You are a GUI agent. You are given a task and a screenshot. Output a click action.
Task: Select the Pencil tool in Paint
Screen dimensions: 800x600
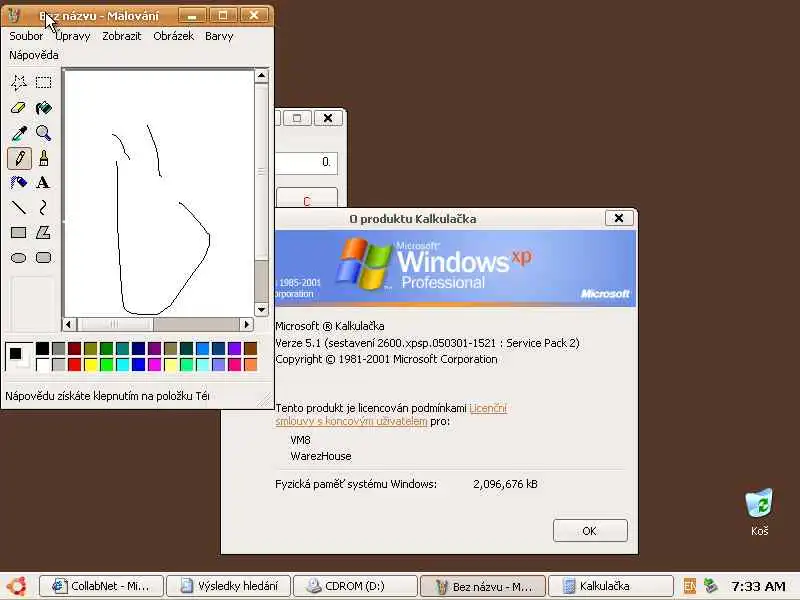pyautogui.click(x=19, y=158)
